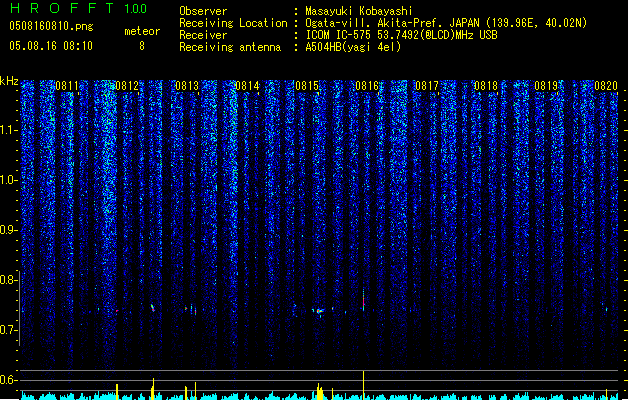The width and height of the screenshot is (629, 400).
Task: Click the tallest yellow intensity spike below 0816
Action: 363,385
